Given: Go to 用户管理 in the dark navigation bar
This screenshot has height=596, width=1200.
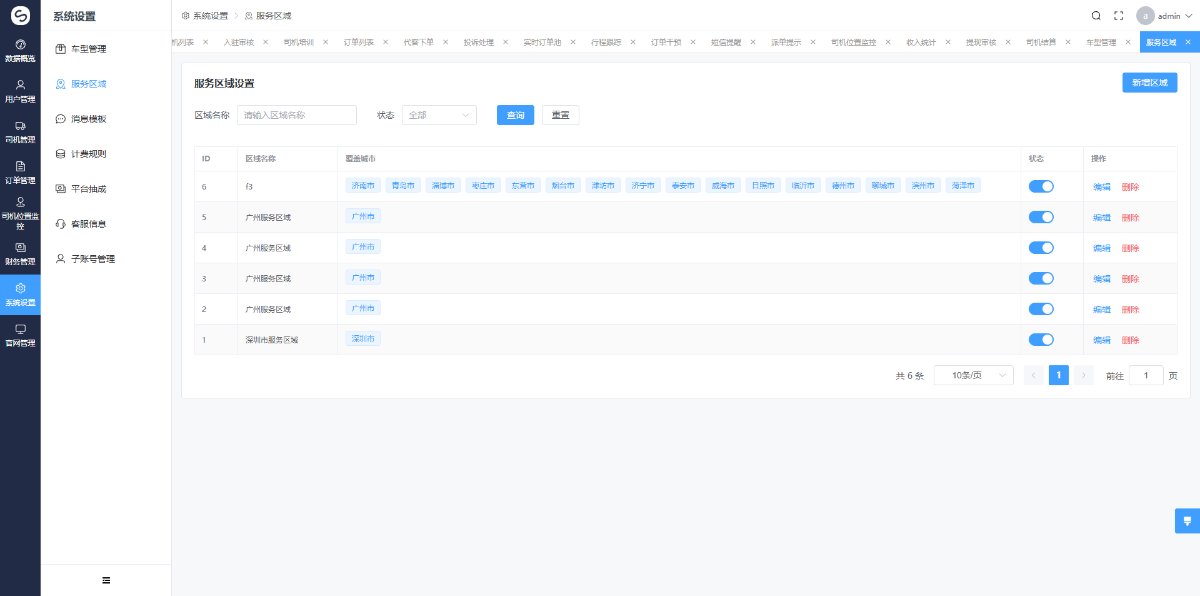Looking at the screenshot, I should click(20, 92).
